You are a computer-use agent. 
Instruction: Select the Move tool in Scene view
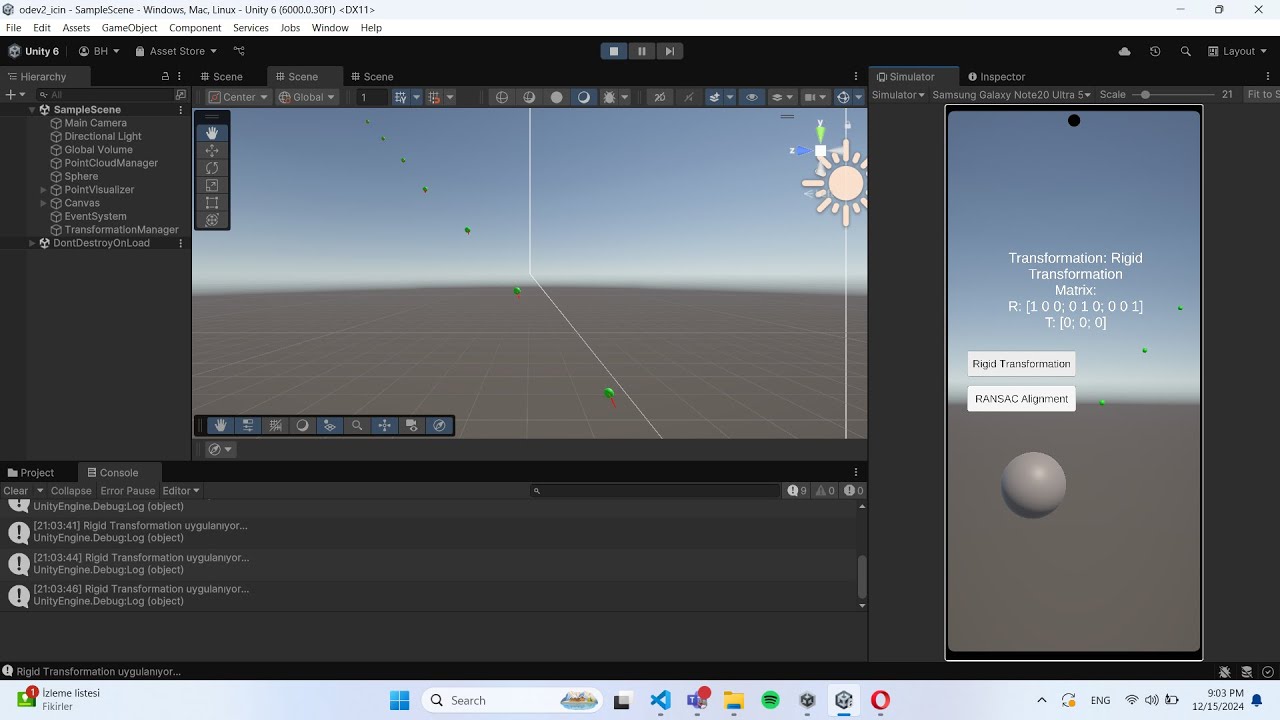(x=212, y=150)
